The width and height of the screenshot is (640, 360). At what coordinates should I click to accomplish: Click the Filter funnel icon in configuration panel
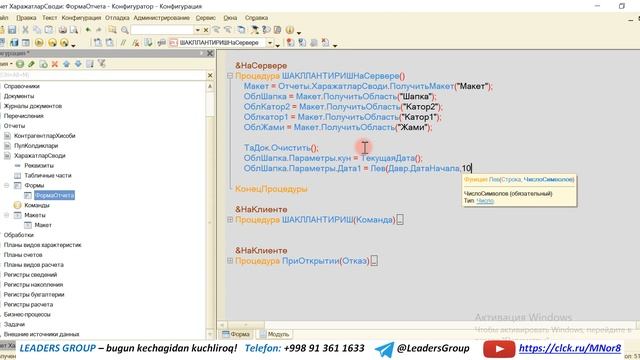102,64
